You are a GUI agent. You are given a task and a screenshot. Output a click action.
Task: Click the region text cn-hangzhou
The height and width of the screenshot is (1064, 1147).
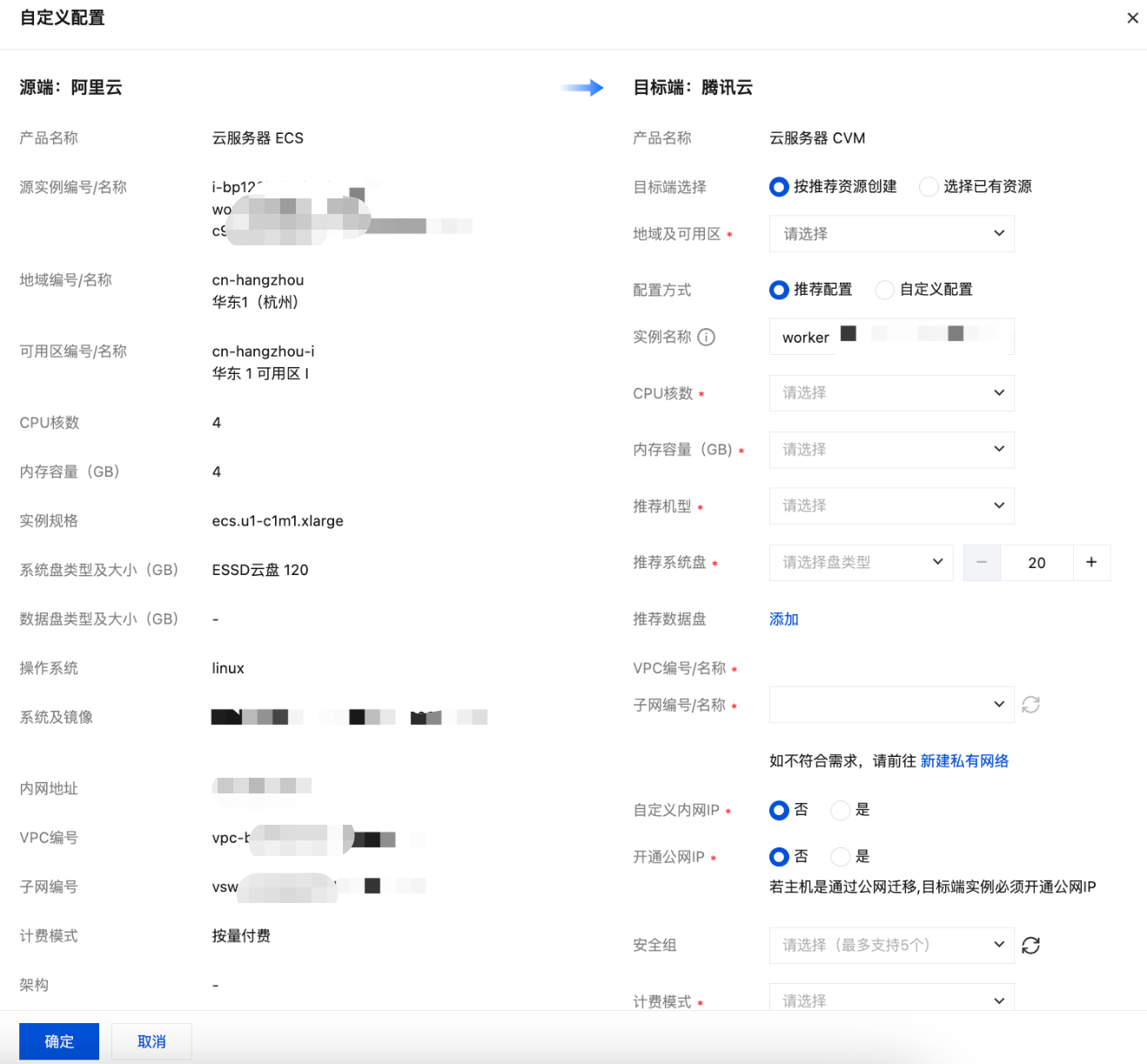click(258, 280)
